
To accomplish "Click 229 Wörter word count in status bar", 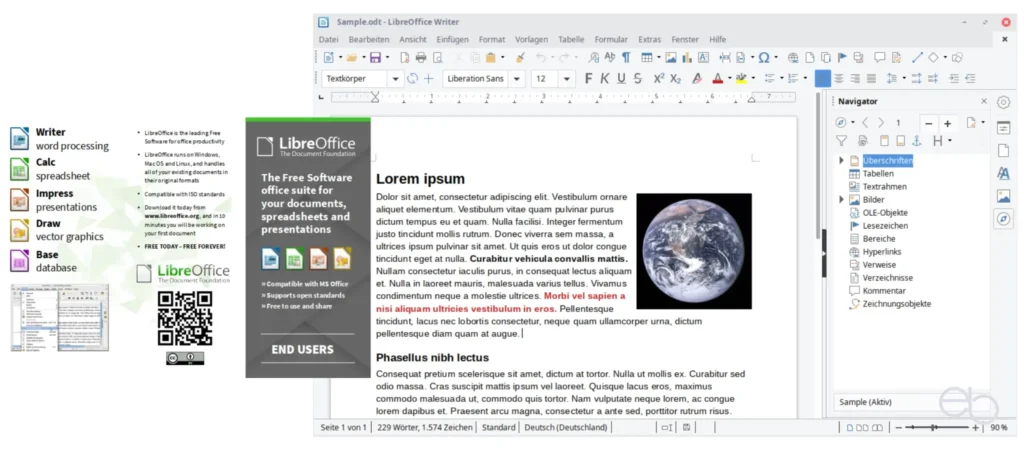I will coord(425,428).
